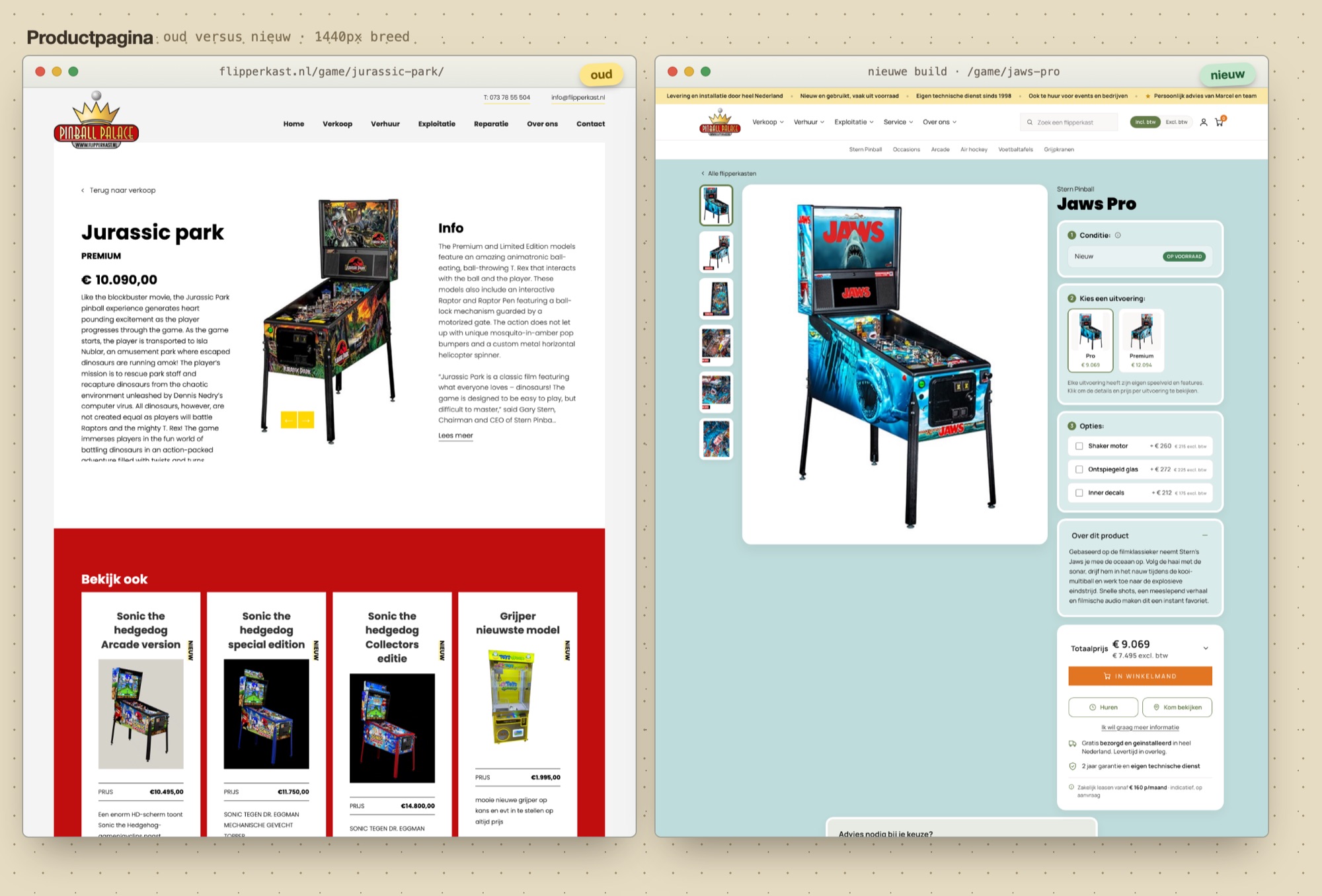
Task: Open the Arcade category link
Action: point(940,150)
